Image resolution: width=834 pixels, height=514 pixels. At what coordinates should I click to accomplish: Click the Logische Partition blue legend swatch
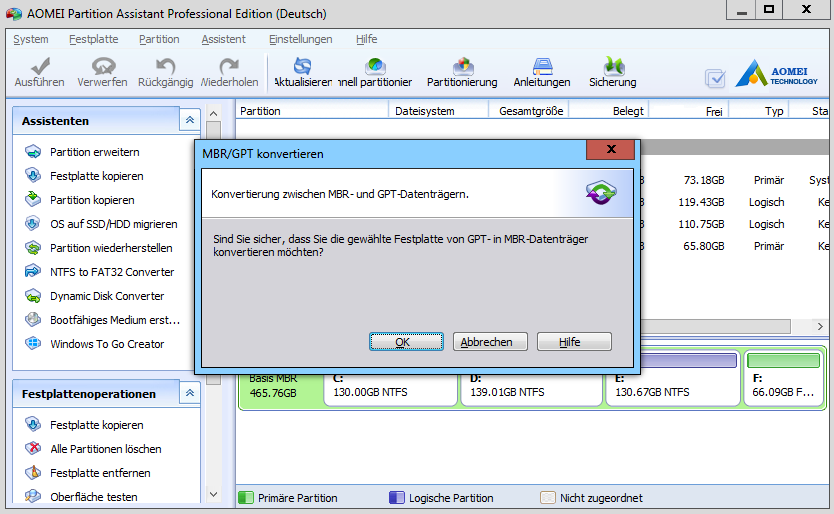tap(397, 498)
